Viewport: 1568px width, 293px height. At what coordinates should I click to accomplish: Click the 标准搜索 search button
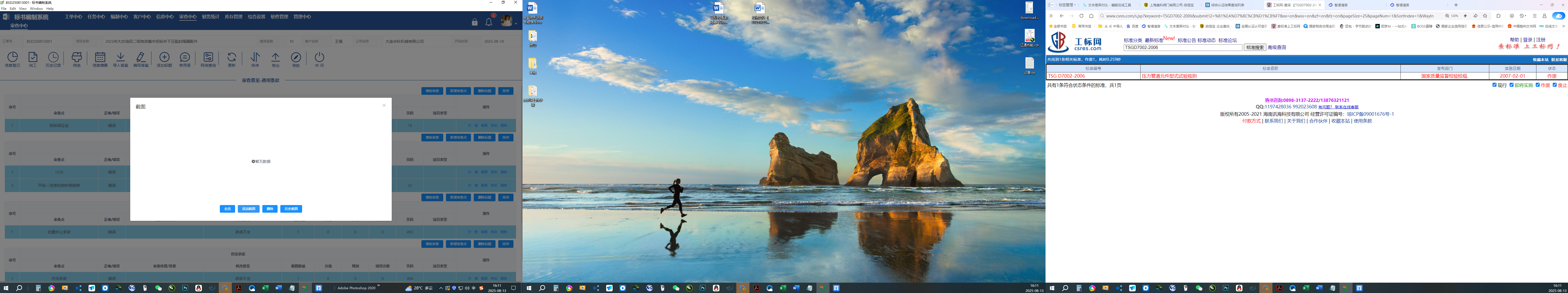point(1254,47)
